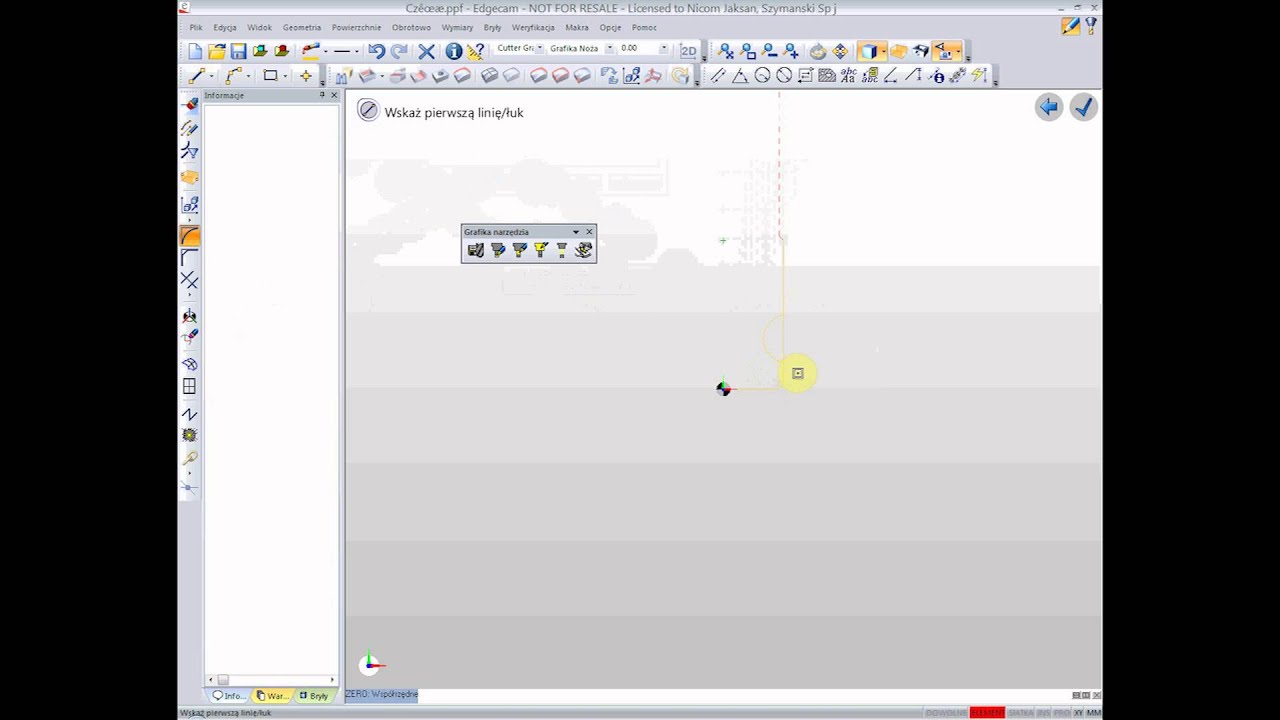Click the zoom extents icon
This screenshot has width=1280, height=720.
pyautogui.click(x=725, y=51)
